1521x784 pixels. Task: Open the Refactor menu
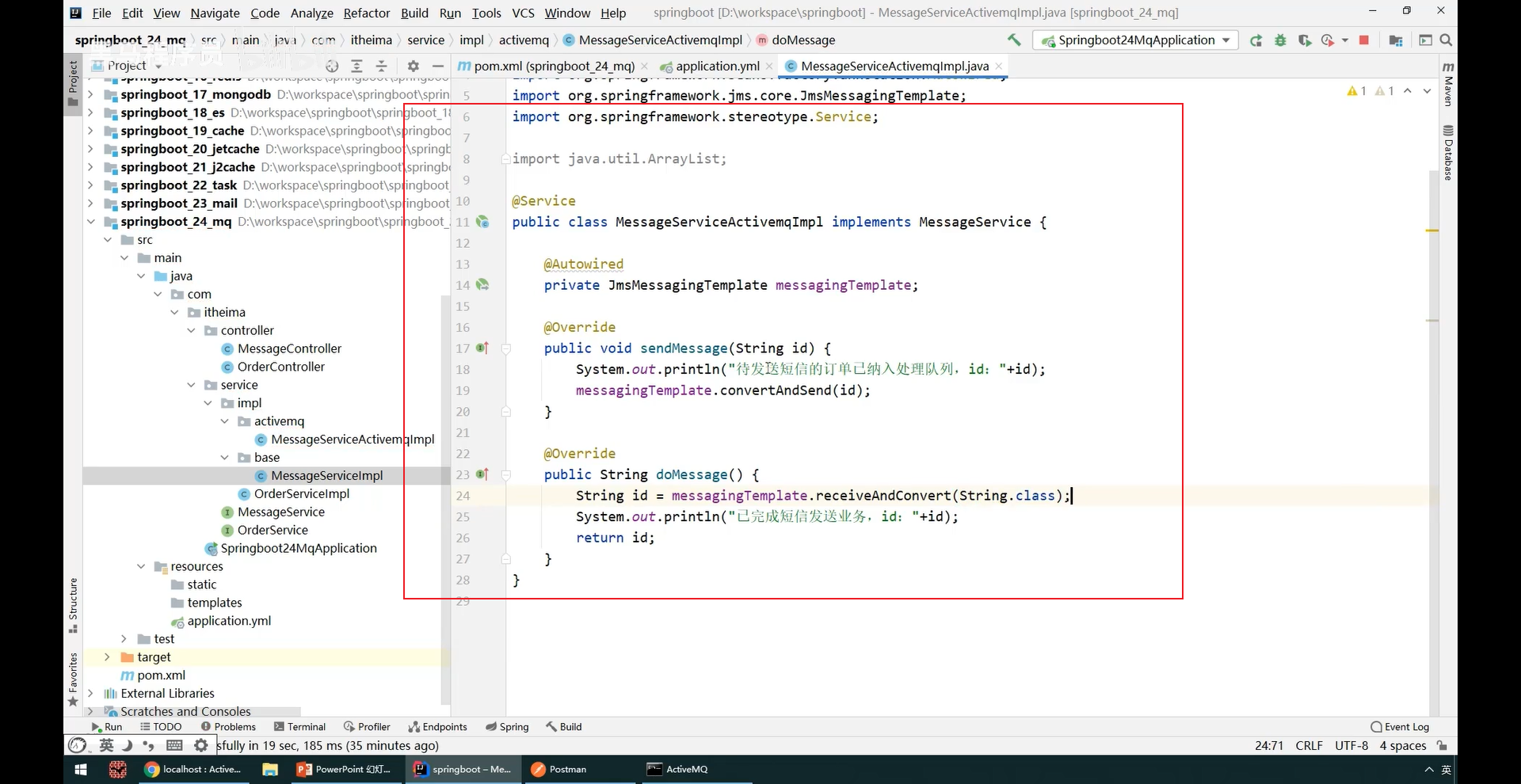click(x=366, y=13)
